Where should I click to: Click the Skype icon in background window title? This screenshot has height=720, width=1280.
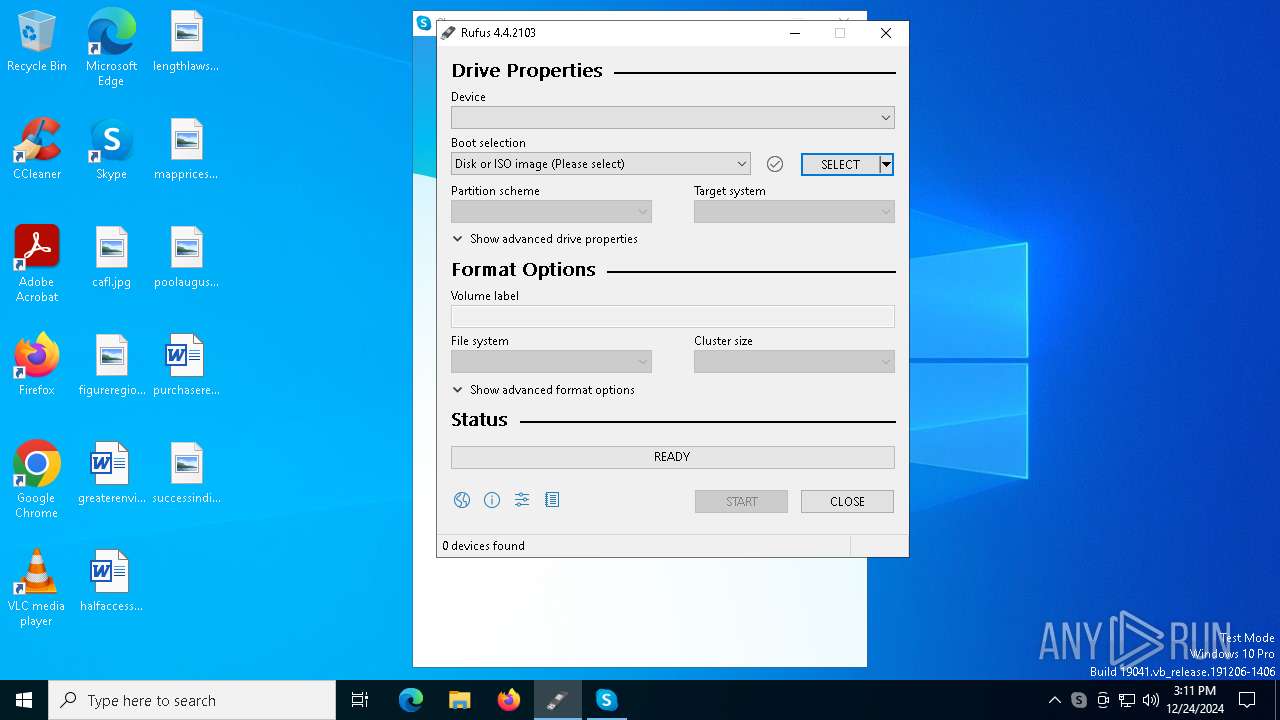coord(424,23)
